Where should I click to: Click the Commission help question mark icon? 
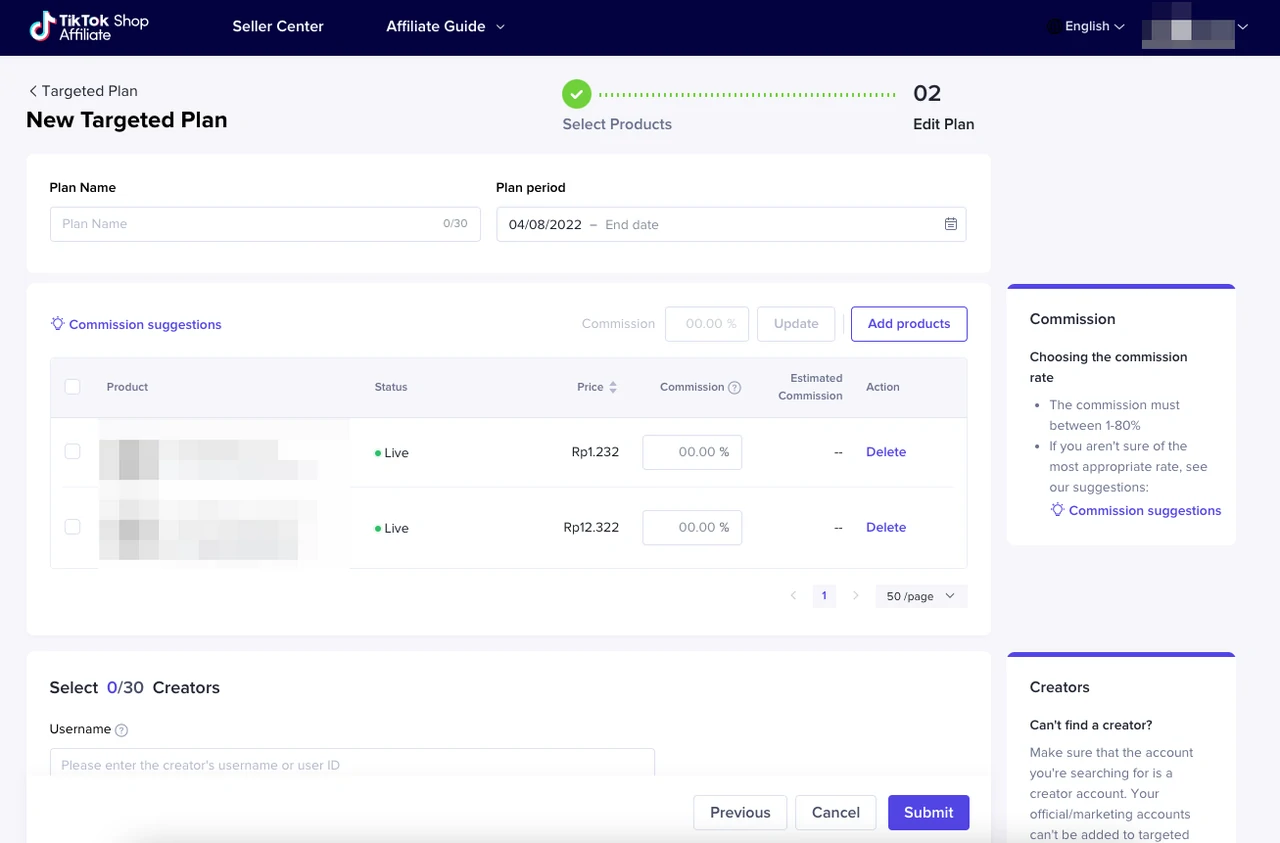click(735, 388)
